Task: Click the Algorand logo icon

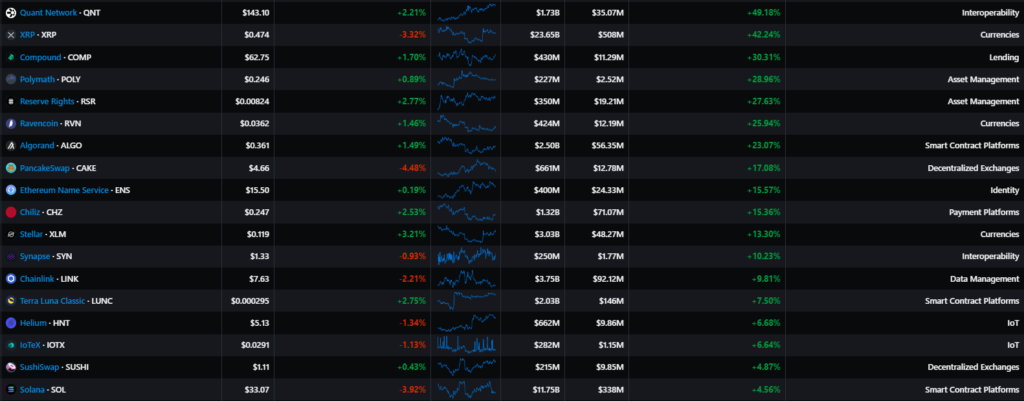Action: coord(10,146)
